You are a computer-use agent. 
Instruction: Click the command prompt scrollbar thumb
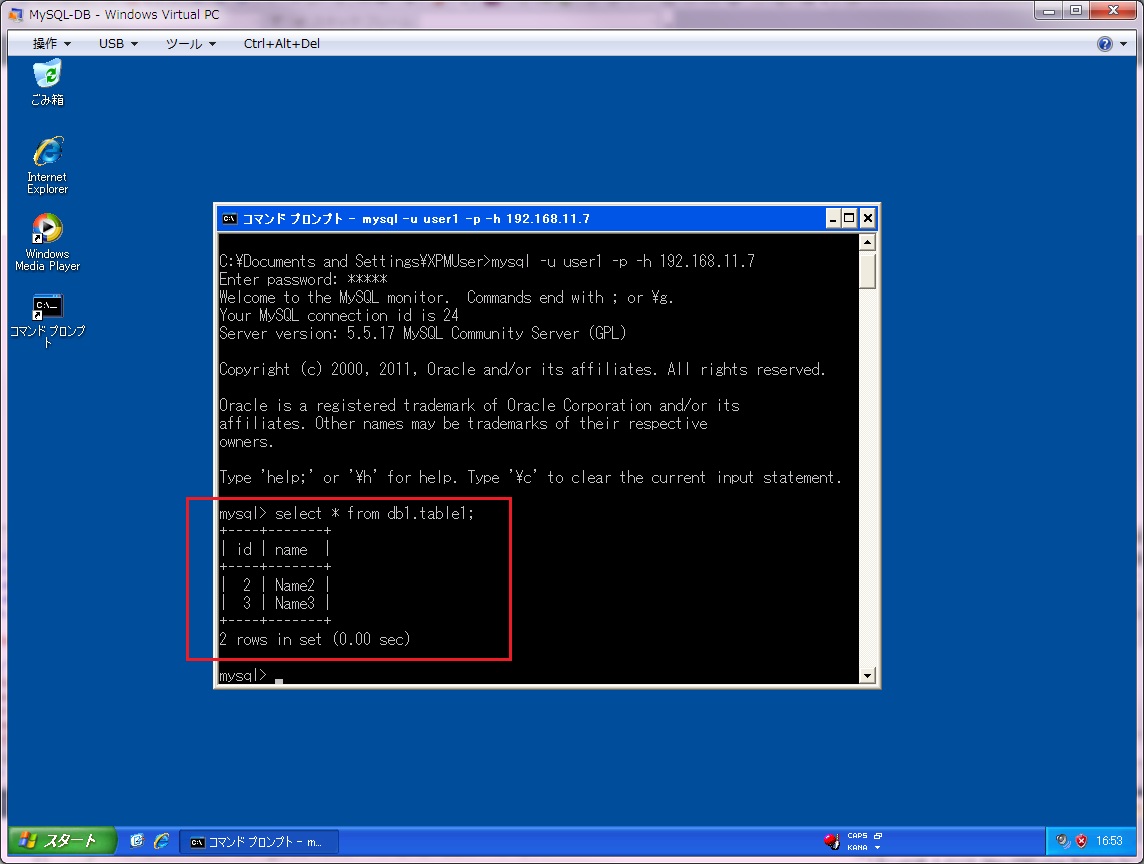[867, 270]
